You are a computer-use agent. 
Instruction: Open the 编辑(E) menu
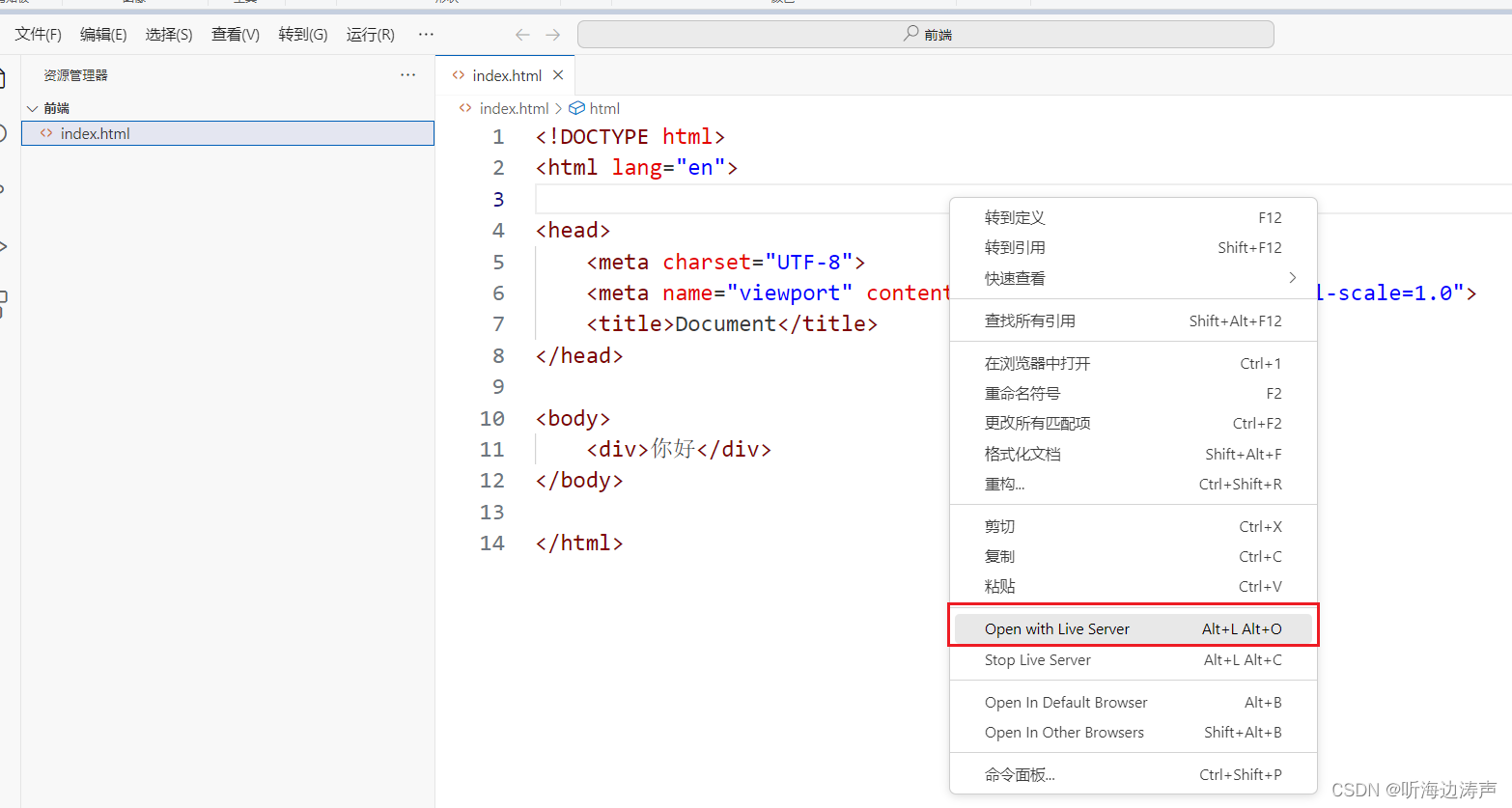coord(103,35)
